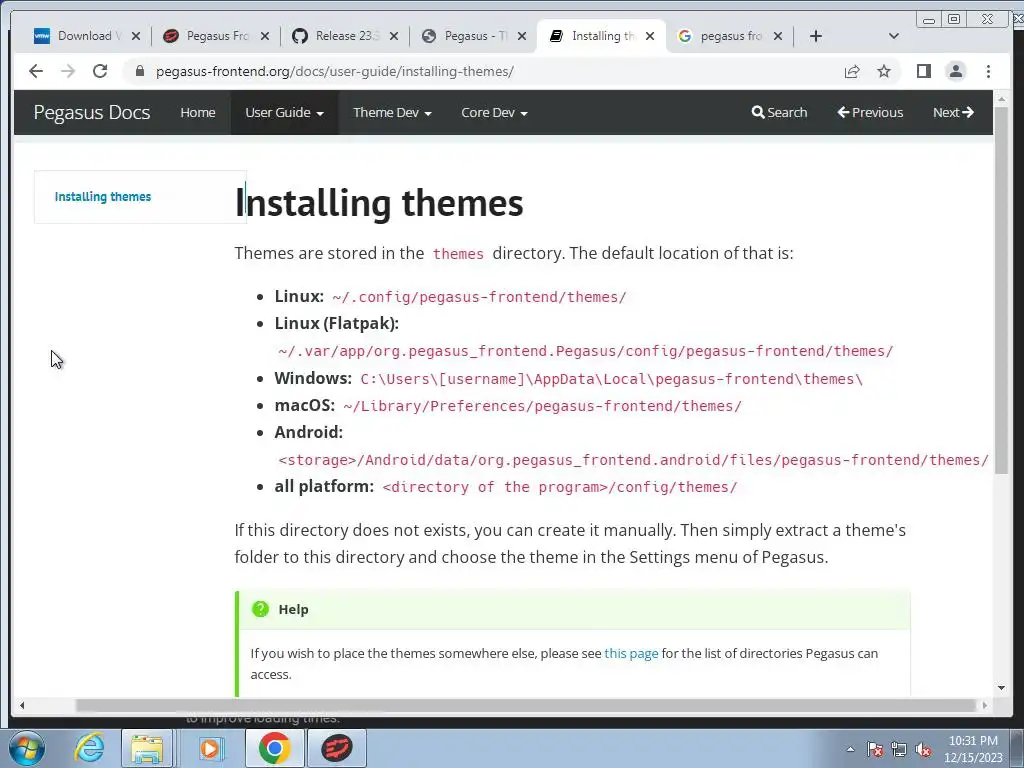
Task: Click the Windows themes path code
Action: point(611,379)
